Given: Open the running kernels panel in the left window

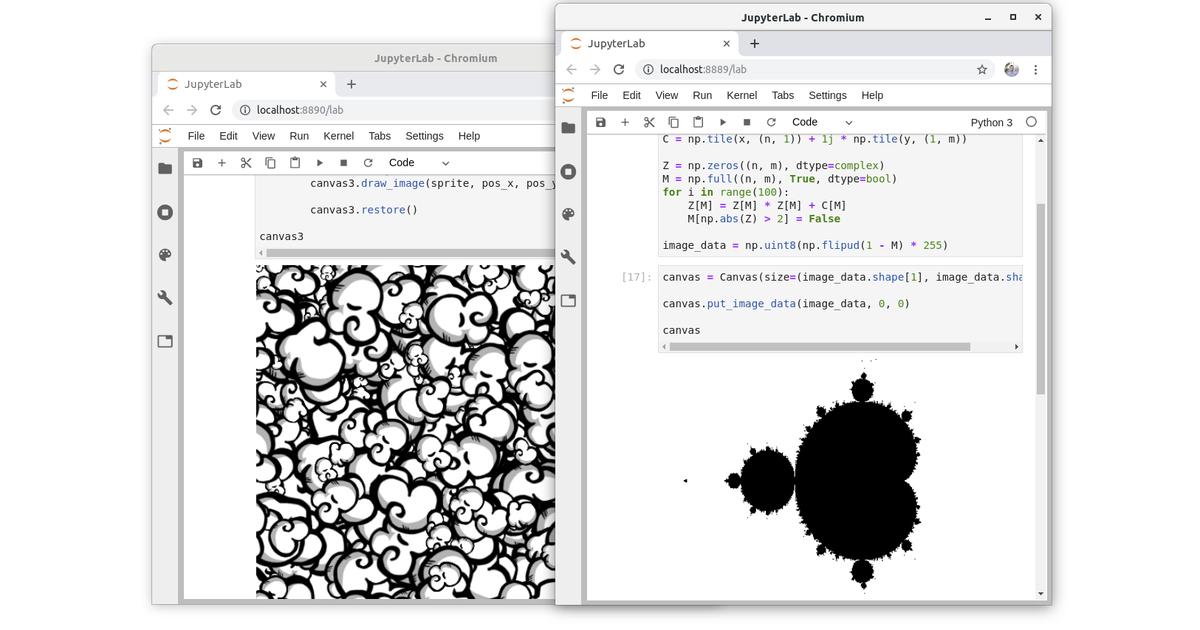Looking at the screenshot, I should pos(165,212).
